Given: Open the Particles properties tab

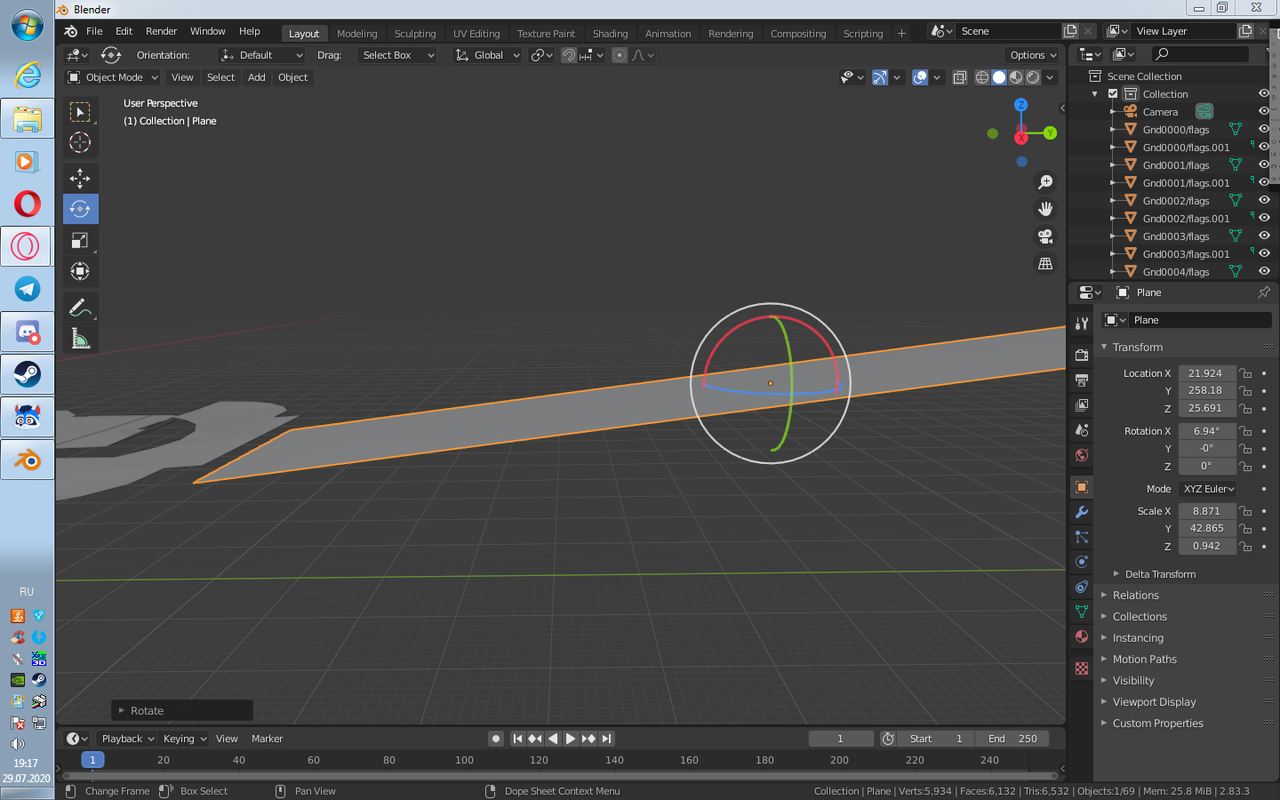Looking at the screenshot, I should click(x=1081, y=537).
